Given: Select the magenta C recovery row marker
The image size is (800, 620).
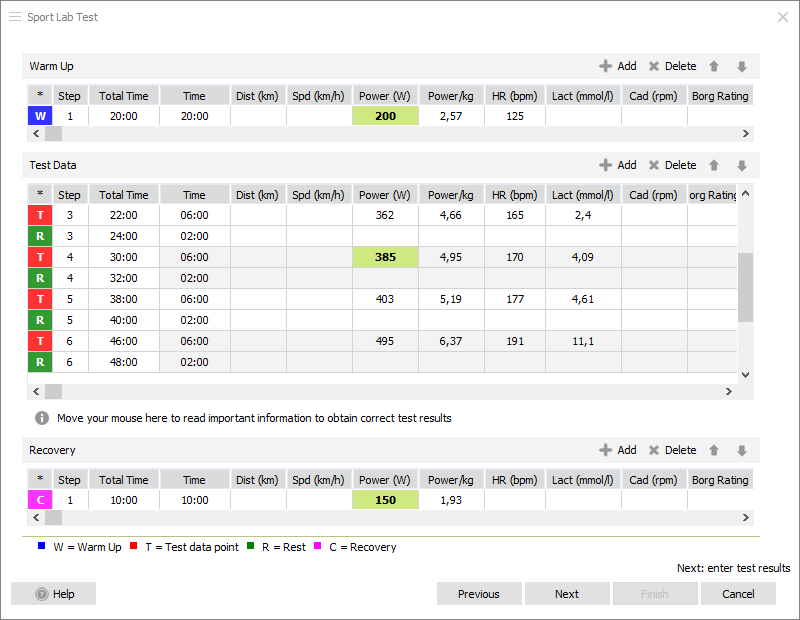Looking at the screenshot, I should click(40, 500).
